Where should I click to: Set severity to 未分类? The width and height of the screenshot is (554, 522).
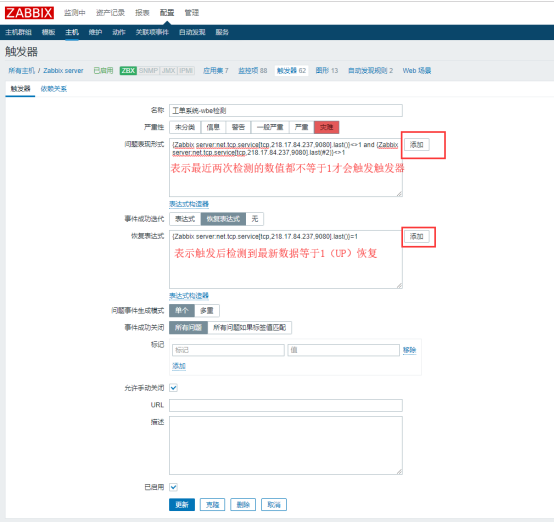185,127
